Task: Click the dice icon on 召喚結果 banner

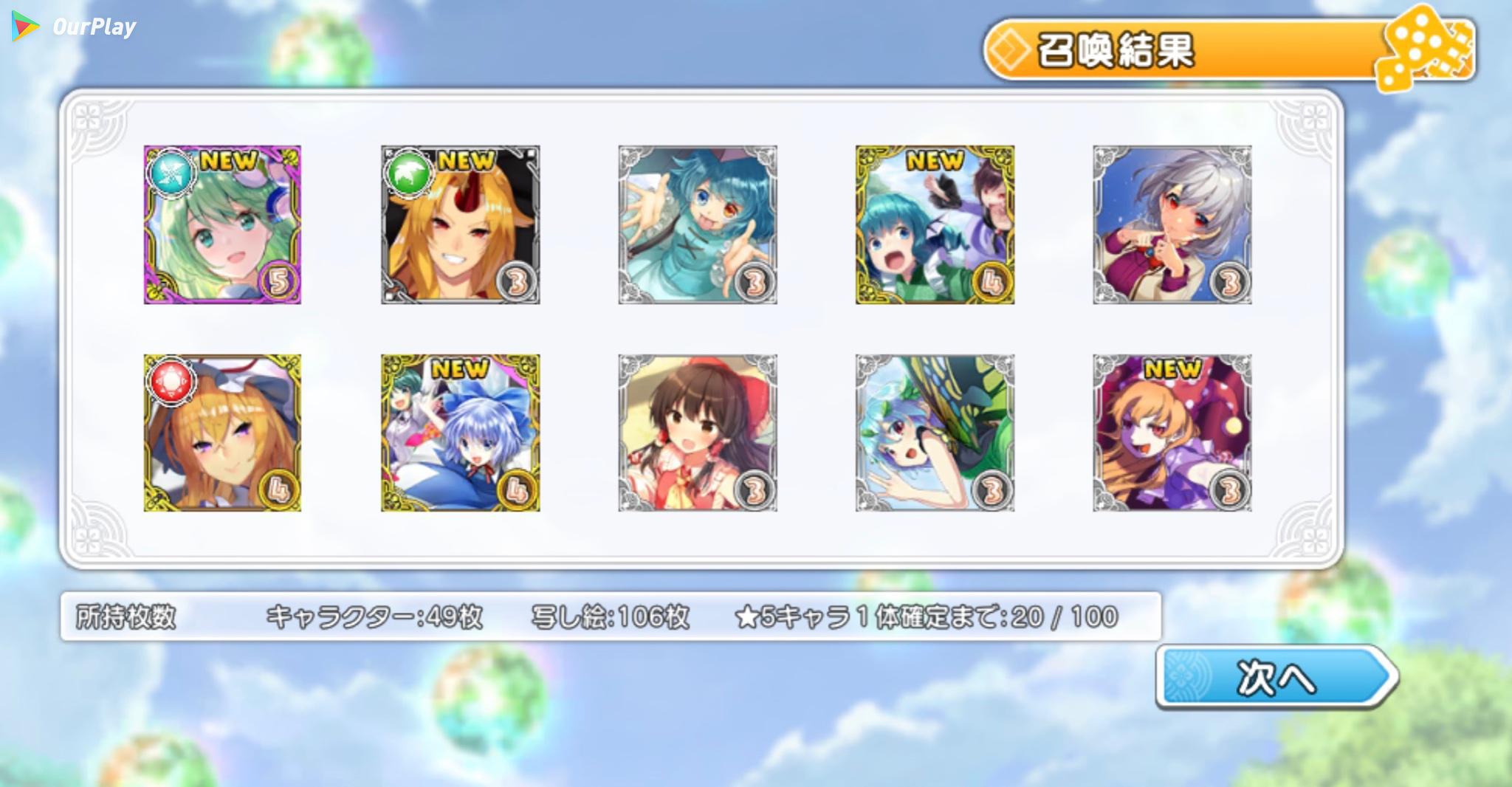Action: [x=1425, y=49]
